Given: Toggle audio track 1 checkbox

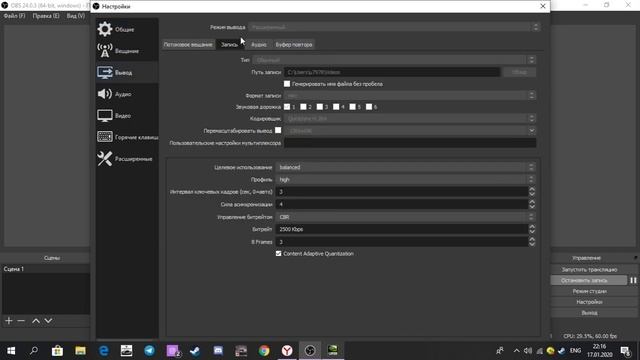Looking at the screenshot, I should click(287, 107).
